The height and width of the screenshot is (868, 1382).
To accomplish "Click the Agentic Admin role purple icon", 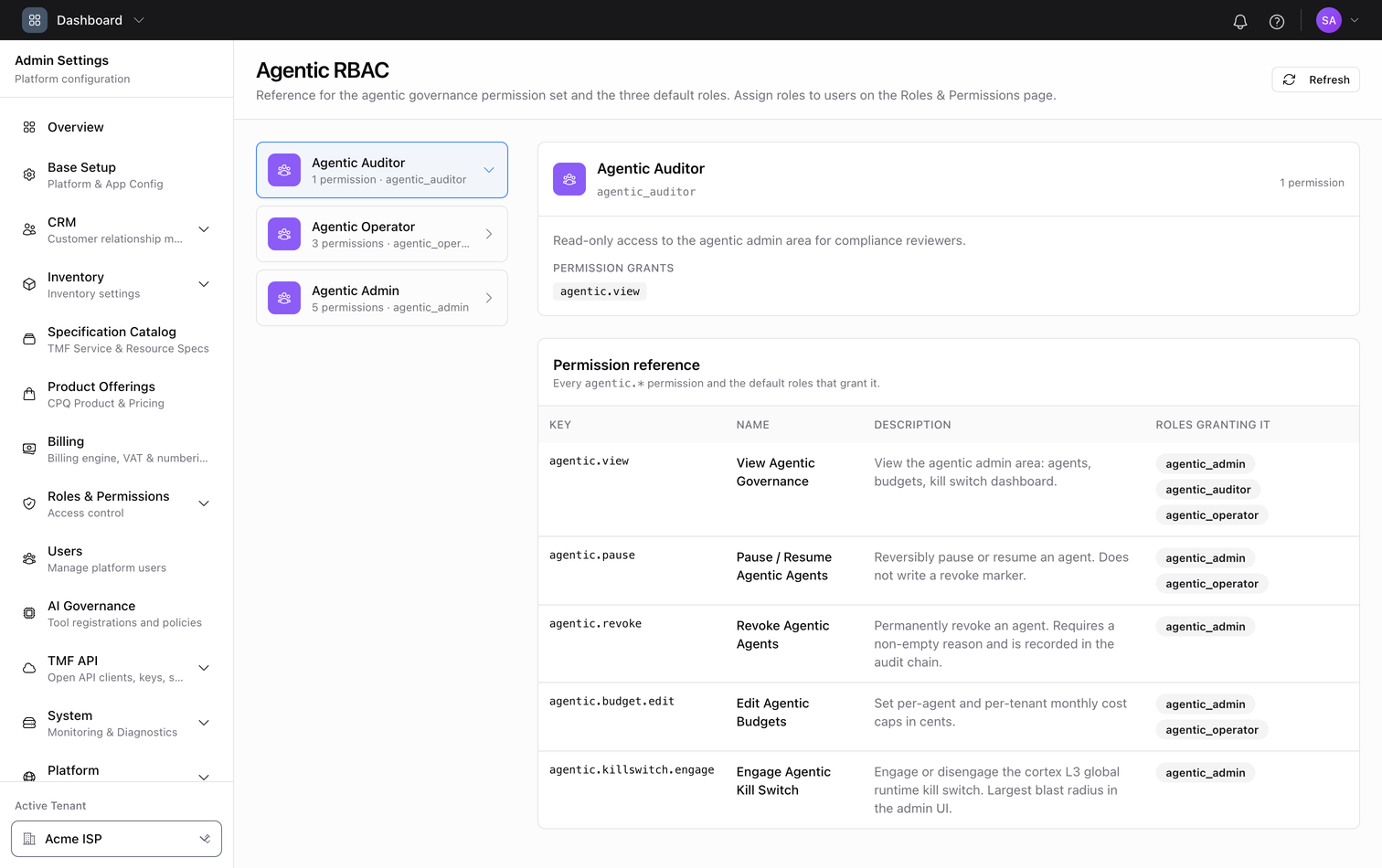I will (284, 298).
